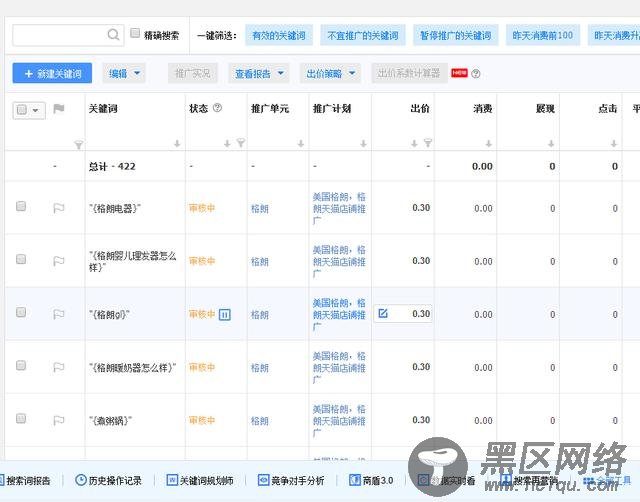The height and width of the screenshot is (502, 640).
Task: Check the "{格朗婴儿理发器怎么样}" row checkbox
Action: 21,259
